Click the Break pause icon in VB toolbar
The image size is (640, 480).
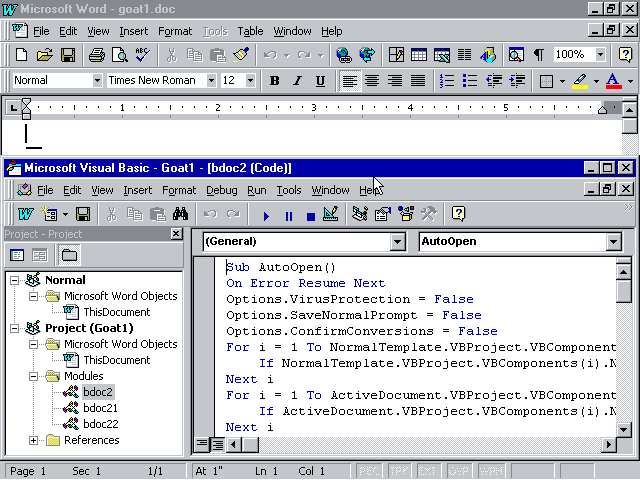(x=289, y=216)
